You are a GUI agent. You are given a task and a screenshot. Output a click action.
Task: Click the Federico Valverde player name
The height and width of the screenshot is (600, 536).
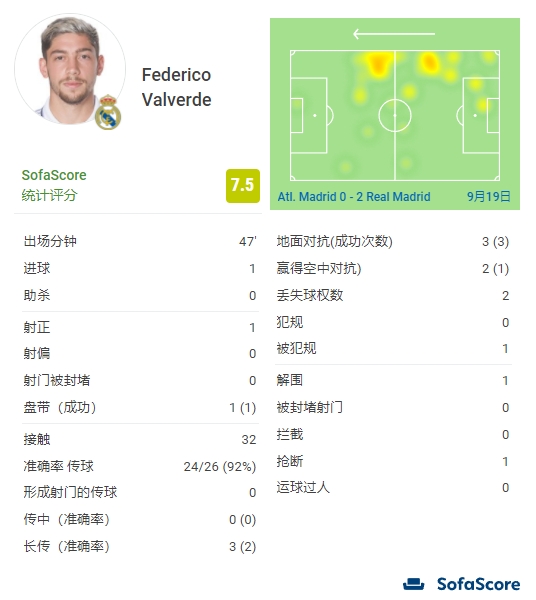(176, 87)
